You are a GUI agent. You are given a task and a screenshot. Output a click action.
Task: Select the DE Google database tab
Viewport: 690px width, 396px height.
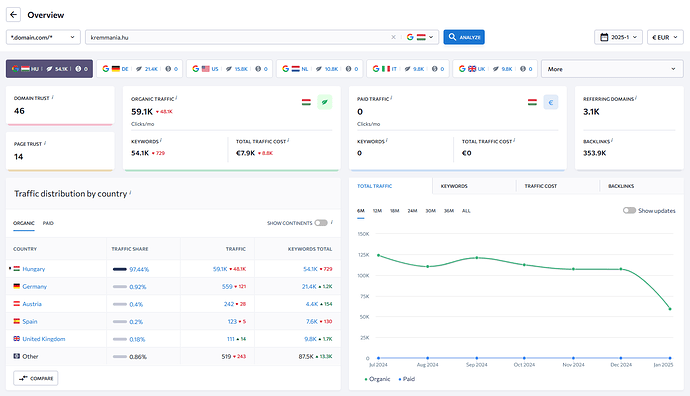pyautogui.click(x=139, y=69)
